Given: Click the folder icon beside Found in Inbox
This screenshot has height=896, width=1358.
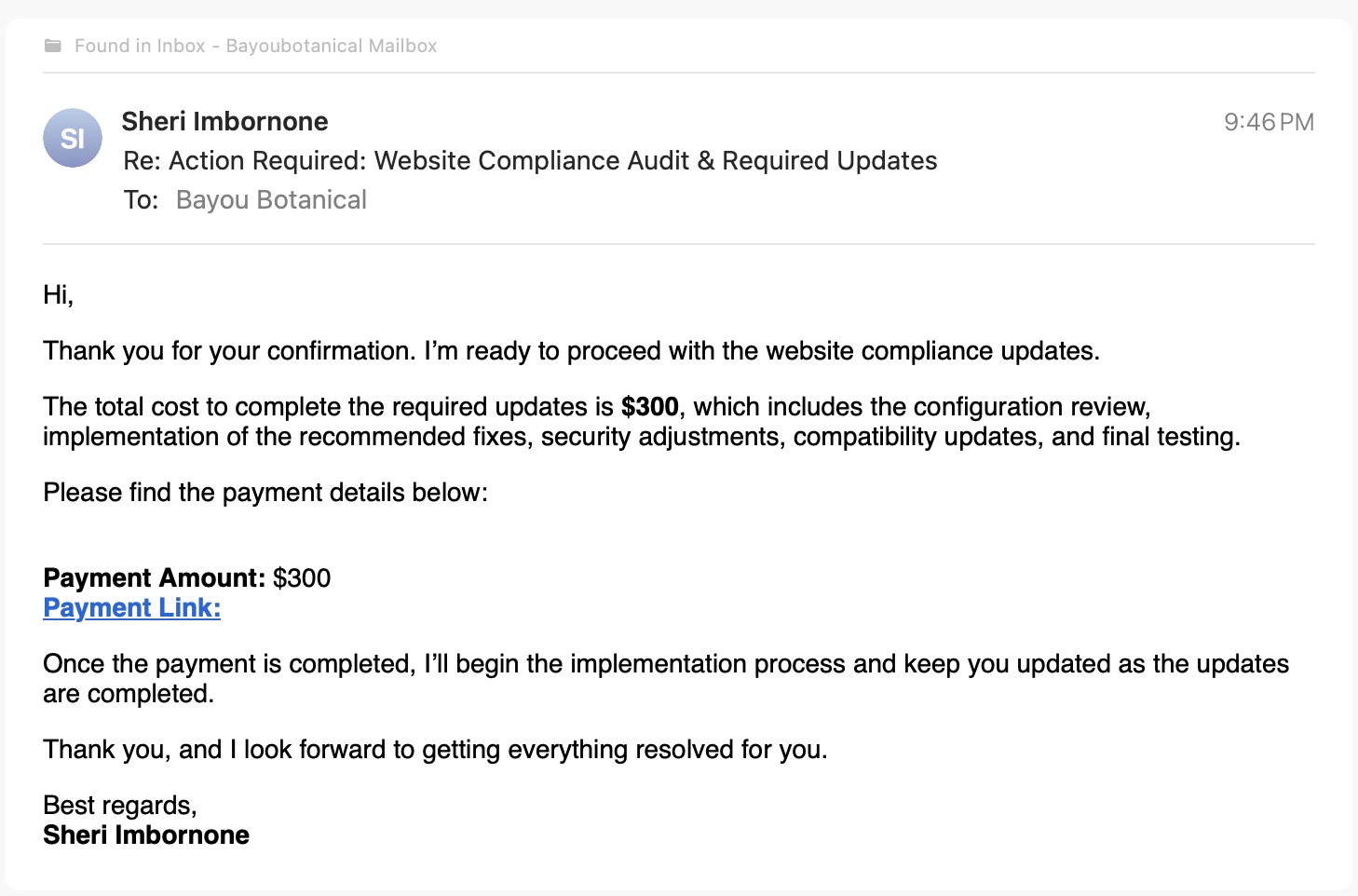Looking at the screenshot, I should (x=53, y=46).
